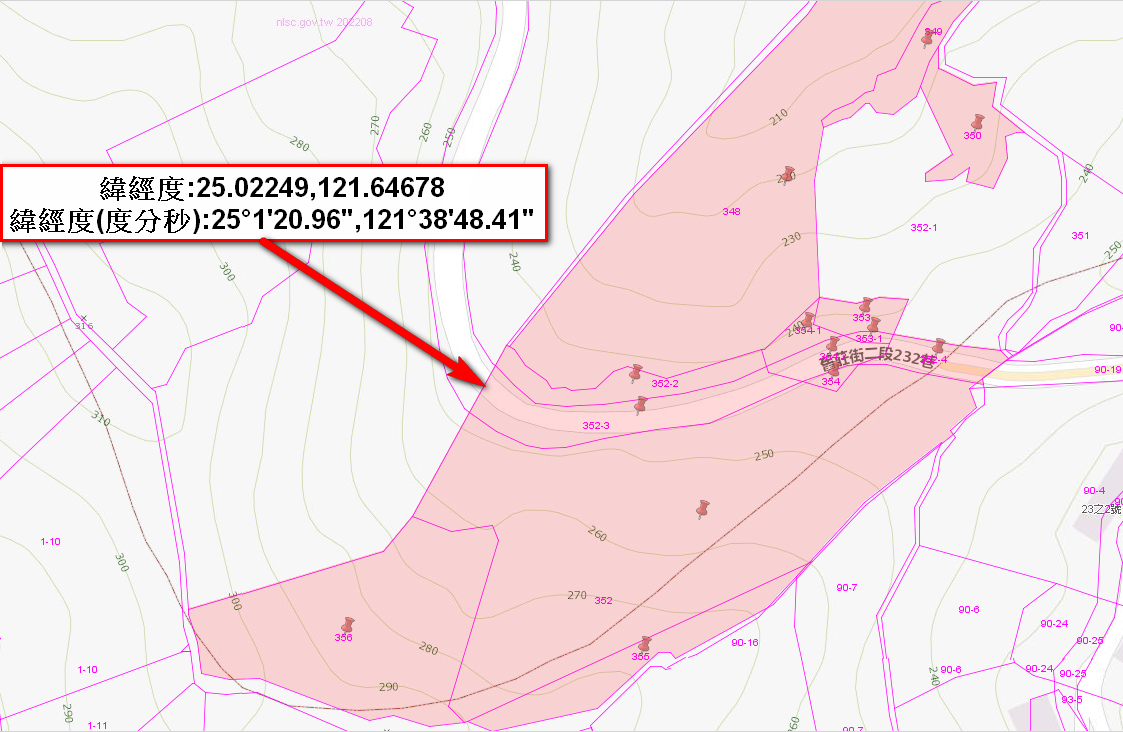Screen dimensions: 1123x732
Task: Click the parcel label 90-16
Action: tap(745, 642)
